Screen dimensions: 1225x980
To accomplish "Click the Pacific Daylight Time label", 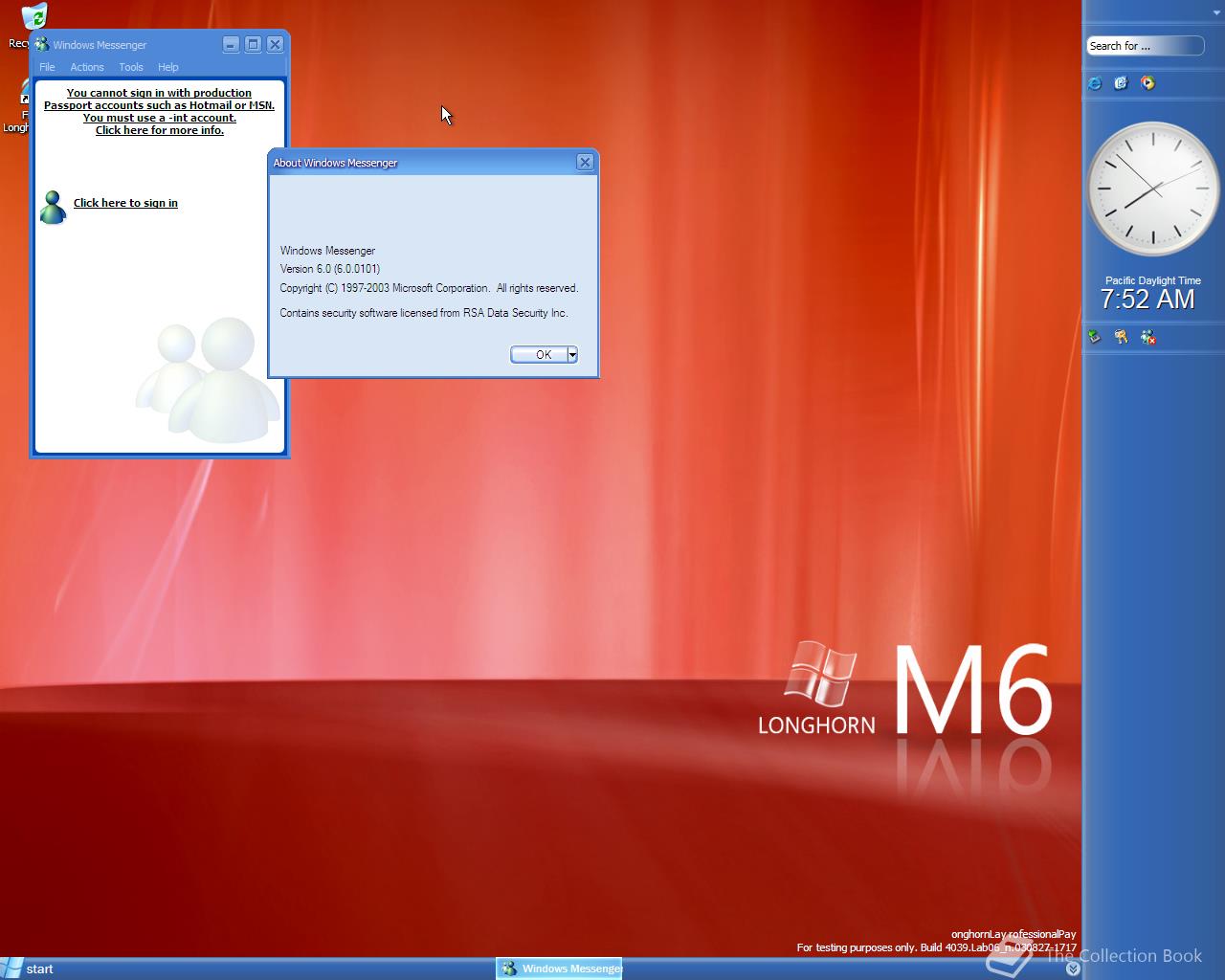I will coord(1152,280).
